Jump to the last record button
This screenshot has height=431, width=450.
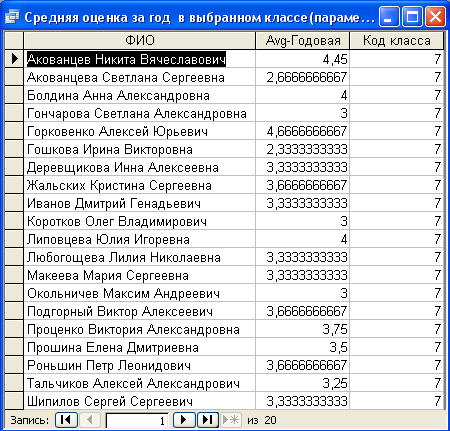tap(208, 420)
